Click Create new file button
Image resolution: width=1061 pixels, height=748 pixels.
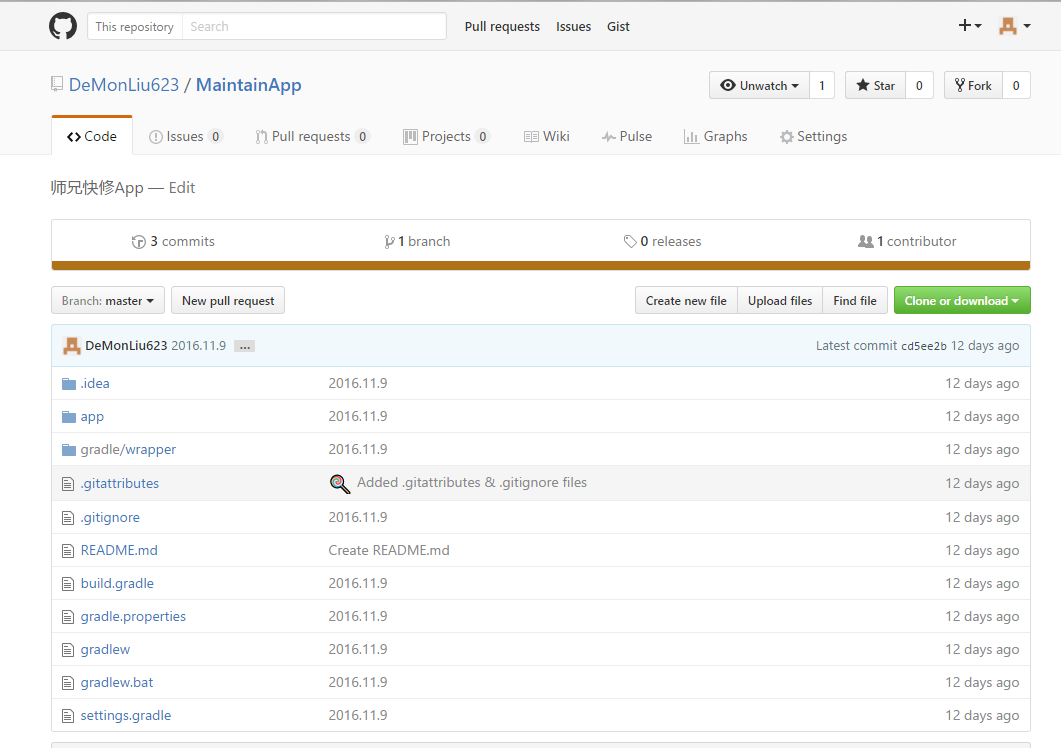coord(686,301)
